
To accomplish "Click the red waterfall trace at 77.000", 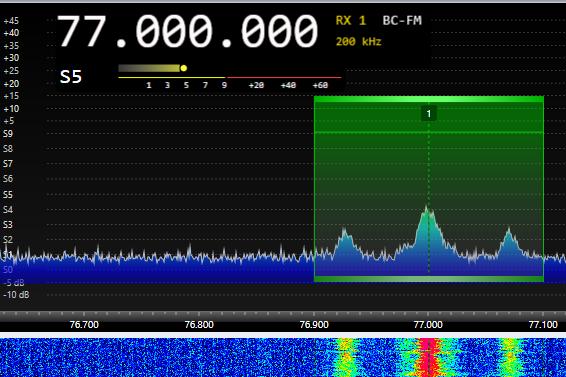I will click(429, 358).
